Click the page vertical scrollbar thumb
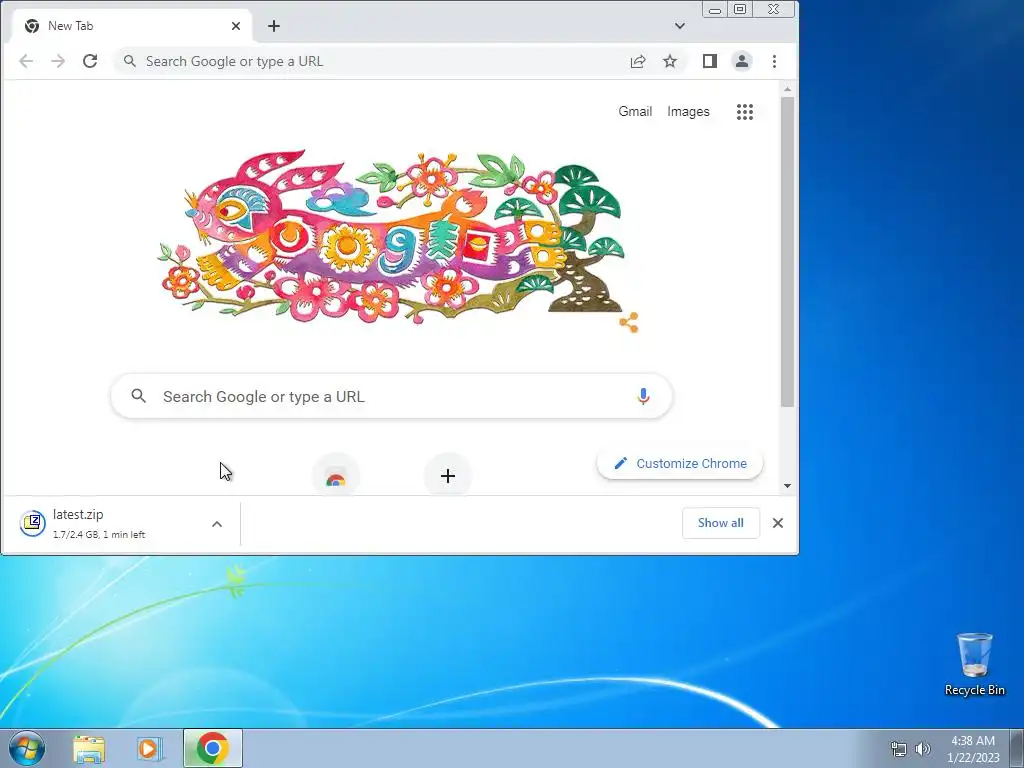Viewport: 1024px width, 768px height. (x=788, y=251)
